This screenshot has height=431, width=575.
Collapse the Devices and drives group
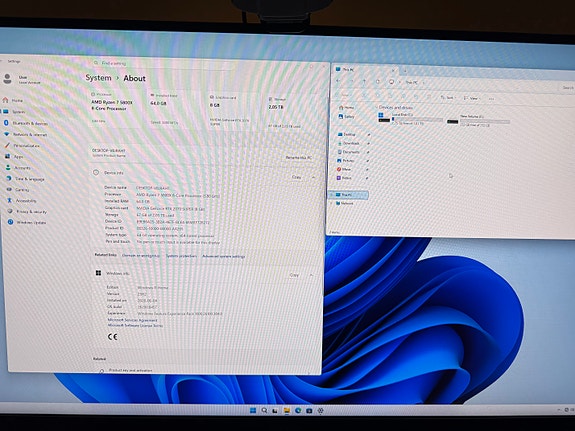[376, 107]
